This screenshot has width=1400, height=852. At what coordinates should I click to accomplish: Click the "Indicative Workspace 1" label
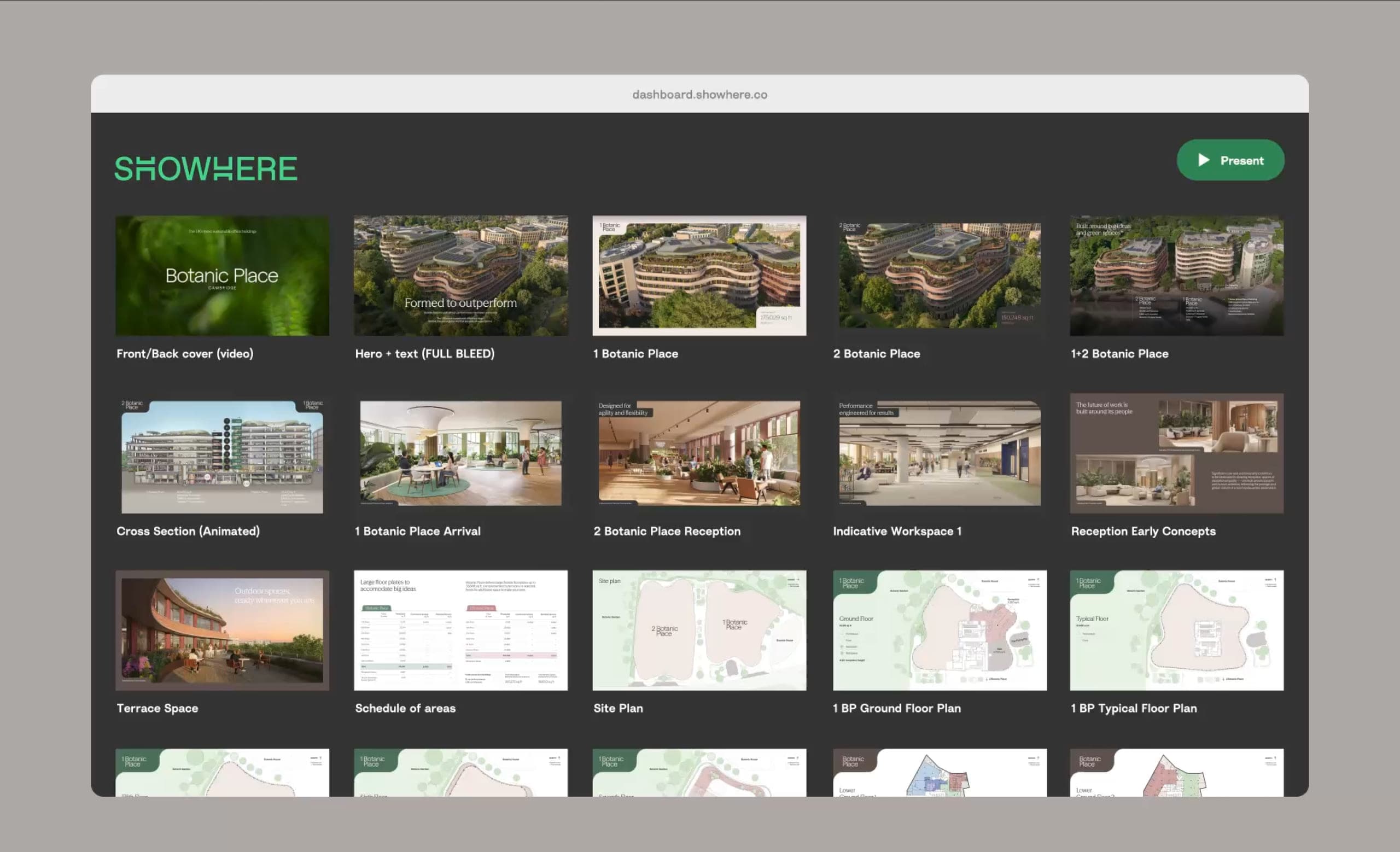pos(897,531)
